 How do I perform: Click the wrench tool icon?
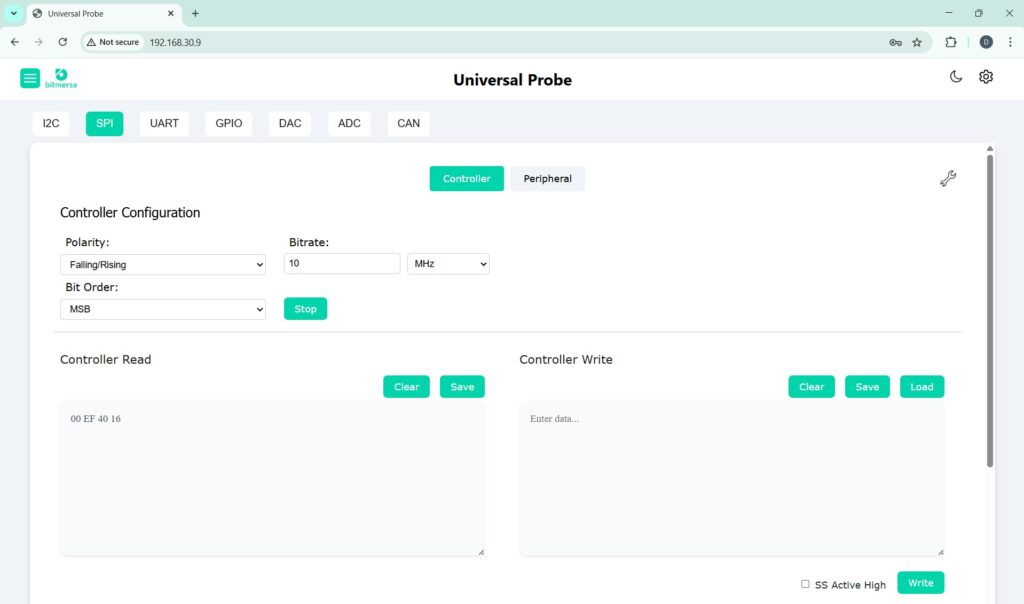tap(948, 179)
